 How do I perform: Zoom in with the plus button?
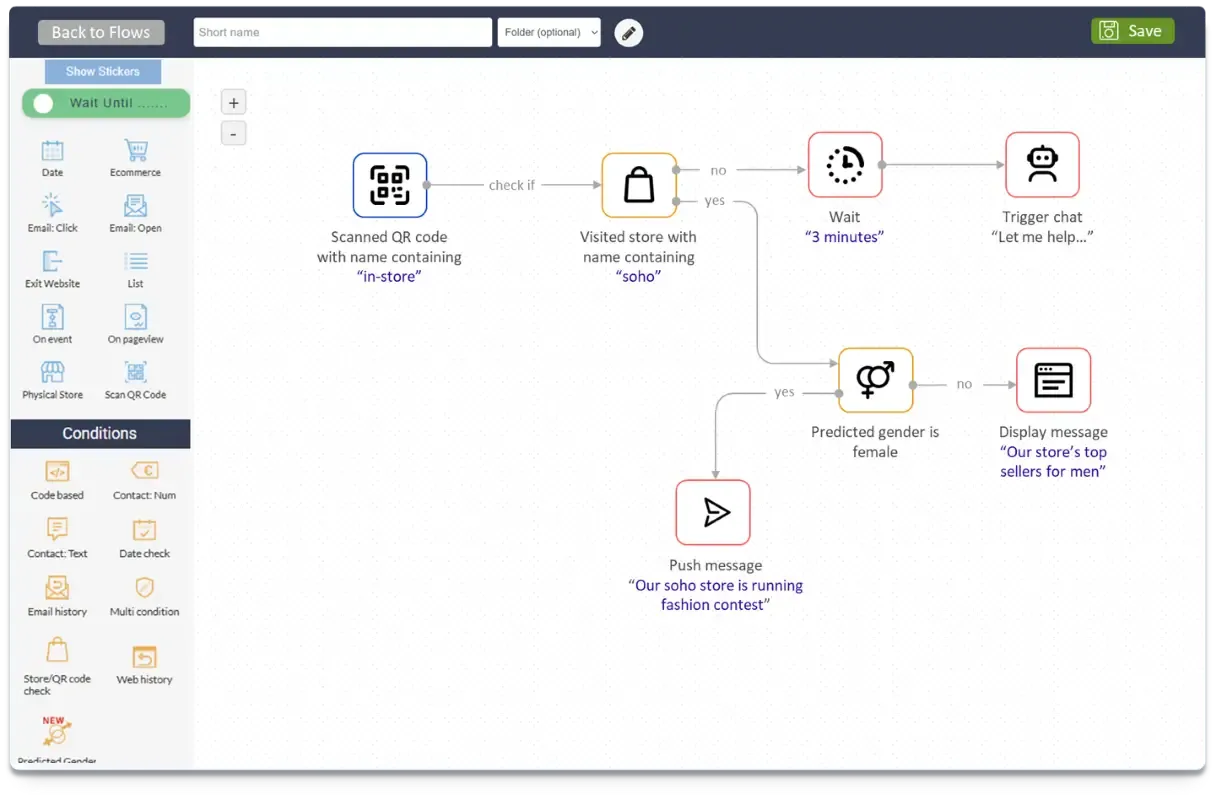pyautogui.click(x=233, y=102)
